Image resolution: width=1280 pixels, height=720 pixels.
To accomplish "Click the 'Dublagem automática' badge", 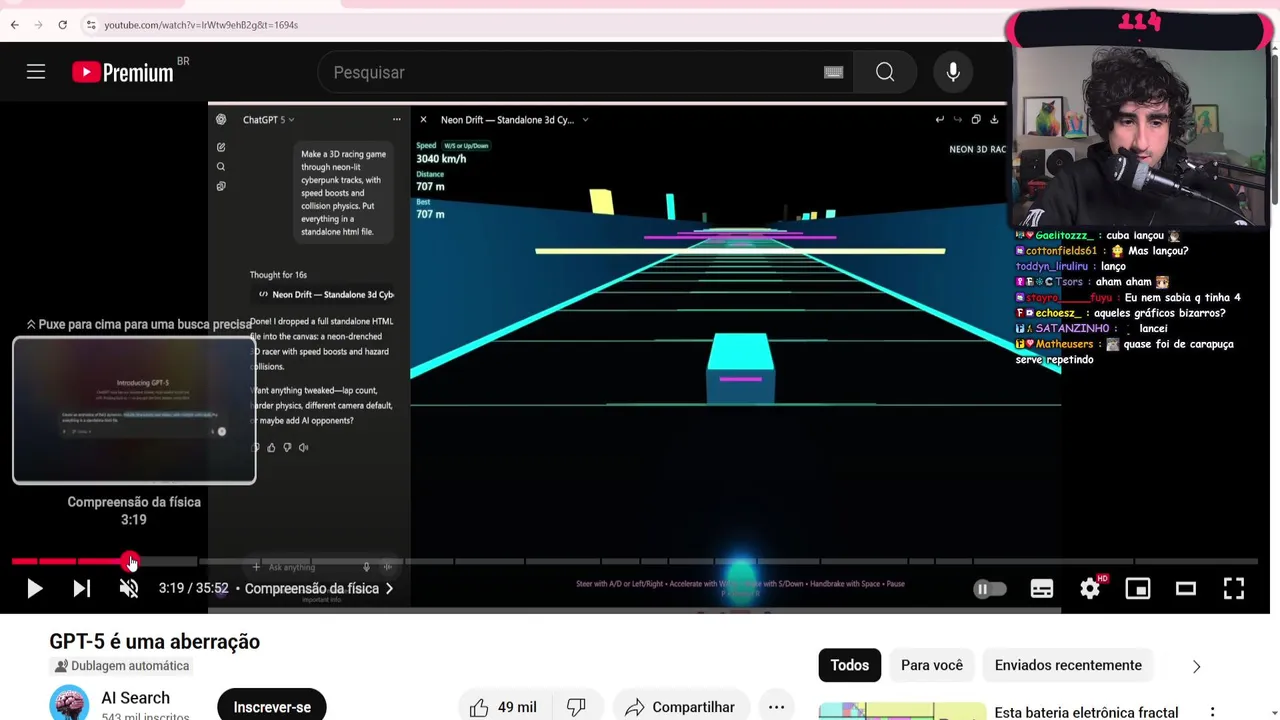I will [x=121, y=666].
